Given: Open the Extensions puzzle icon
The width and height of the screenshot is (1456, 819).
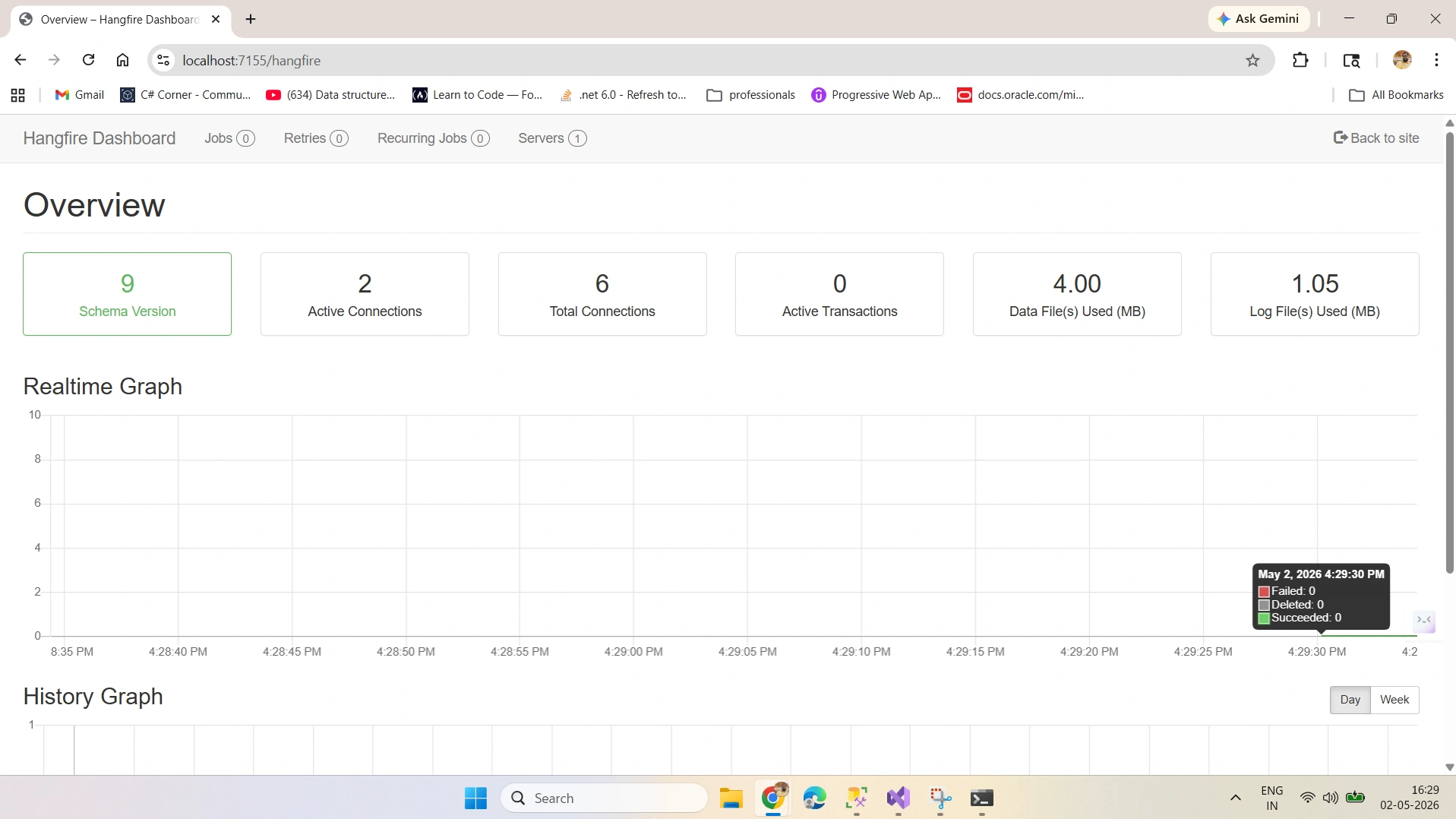Looking at the screenshot, I should tap(1300, 60).
